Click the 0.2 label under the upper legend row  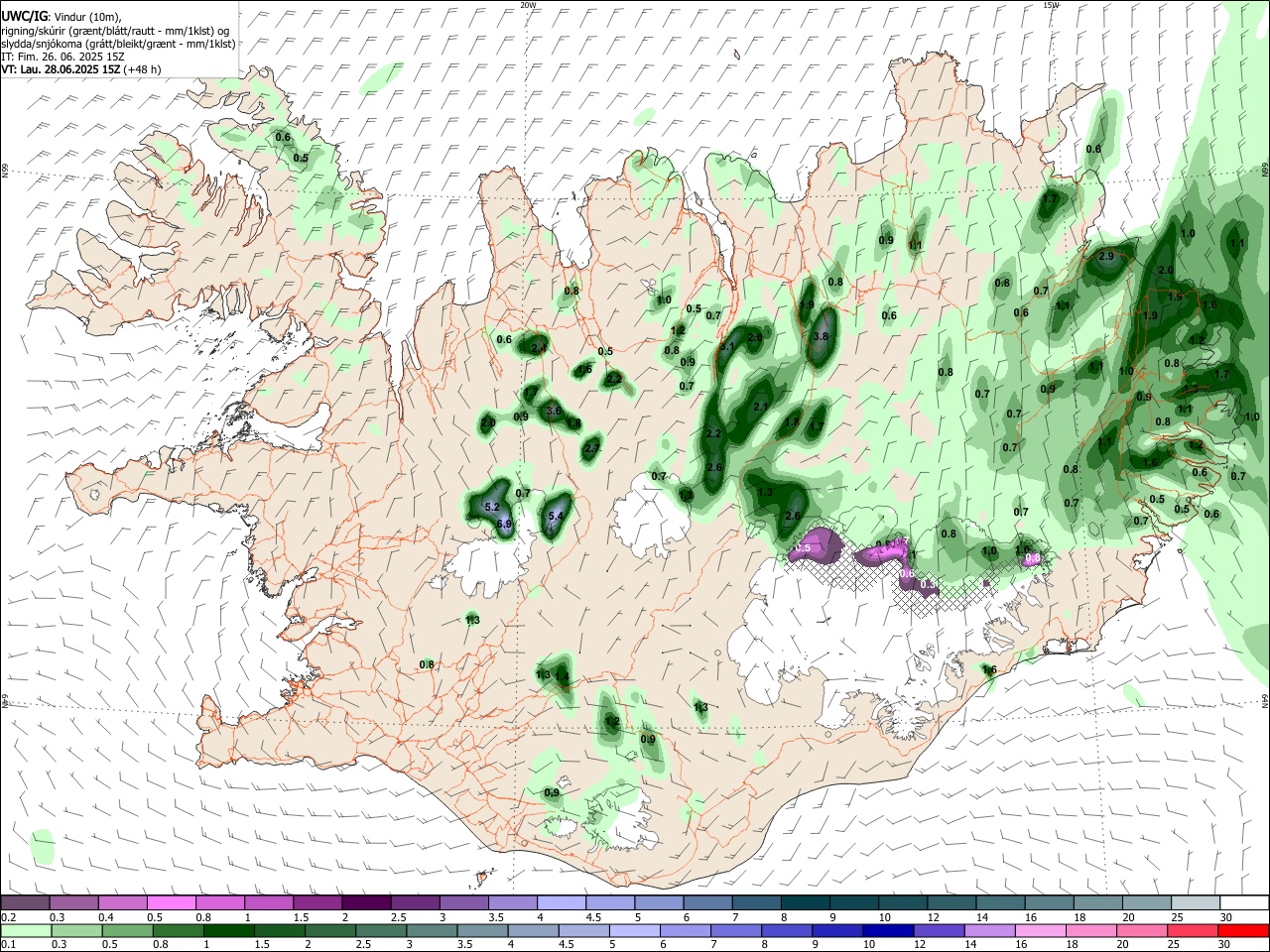tap(9, 917)
